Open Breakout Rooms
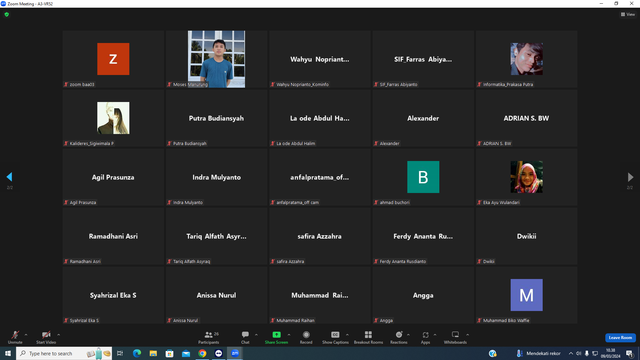The width and height of the screenshot is (640, 360). click(x=368, y=337)
